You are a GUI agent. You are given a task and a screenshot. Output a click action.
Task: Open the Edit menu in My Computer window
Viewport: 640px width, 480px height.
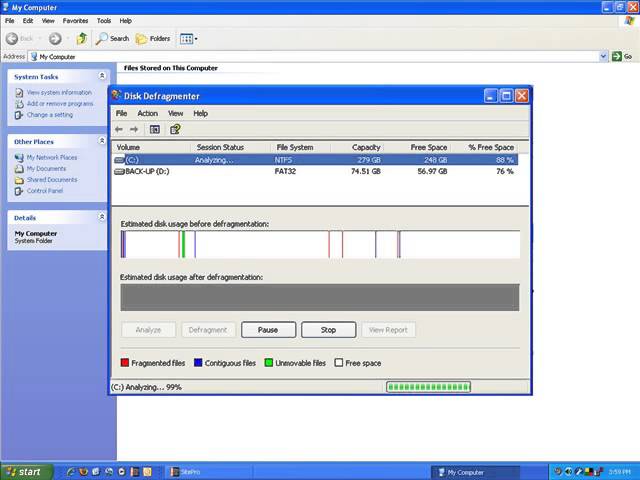pyautogui.click(x=28, y=20)
